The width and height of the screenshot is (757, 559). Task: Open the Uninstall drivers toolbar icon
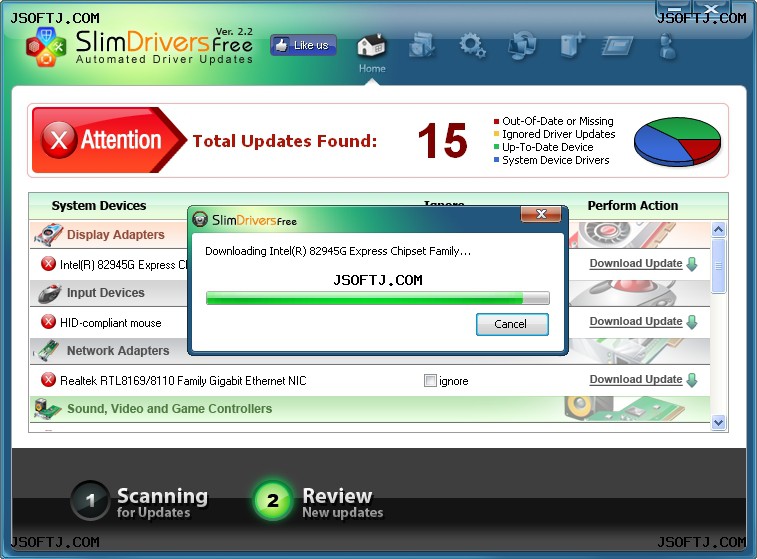tap(422, 46)
